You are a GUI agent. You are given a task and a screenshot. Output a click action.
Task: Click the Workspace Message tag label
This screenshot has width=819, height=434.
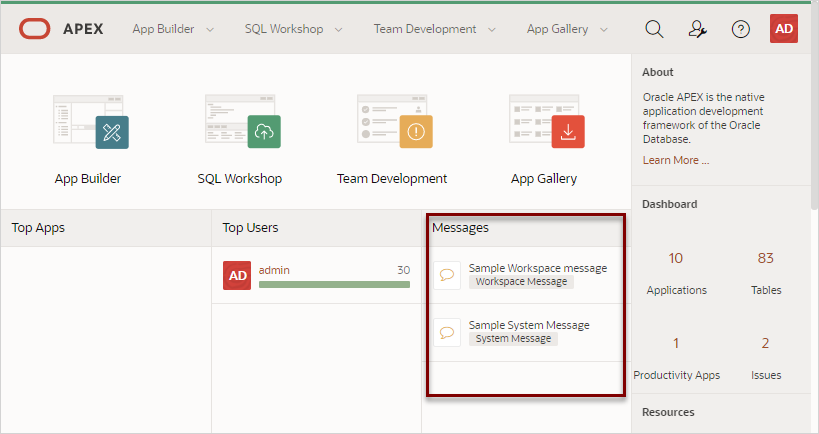521,281
